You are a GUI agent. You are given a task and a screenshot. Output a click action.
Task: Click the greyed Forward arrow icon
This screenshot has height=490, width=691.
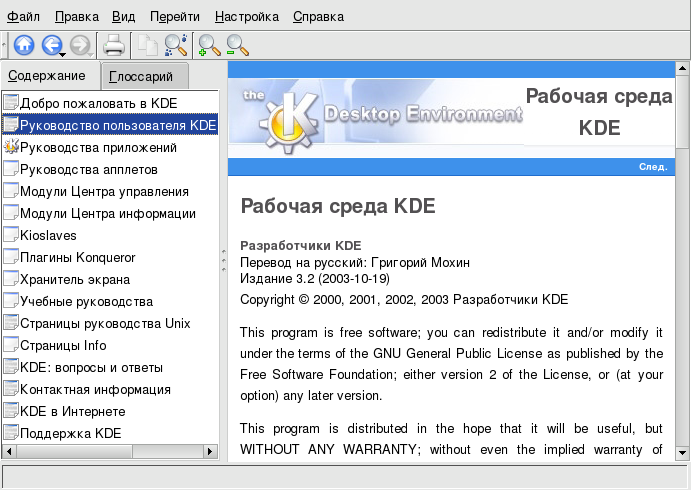80,45
